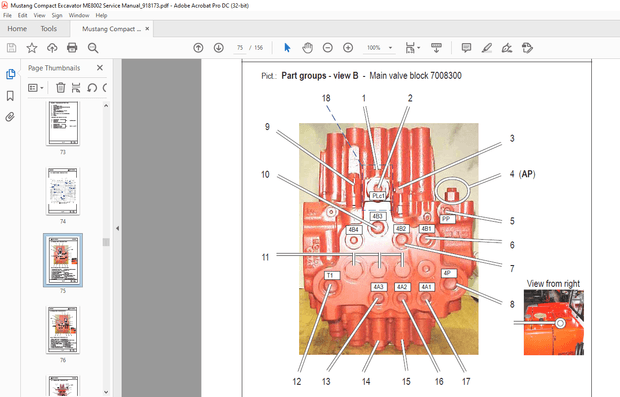This screenshot has width=620, height=397.
Task: Rotate pages counterclockwise icon
Action: (x=92, y=87)
